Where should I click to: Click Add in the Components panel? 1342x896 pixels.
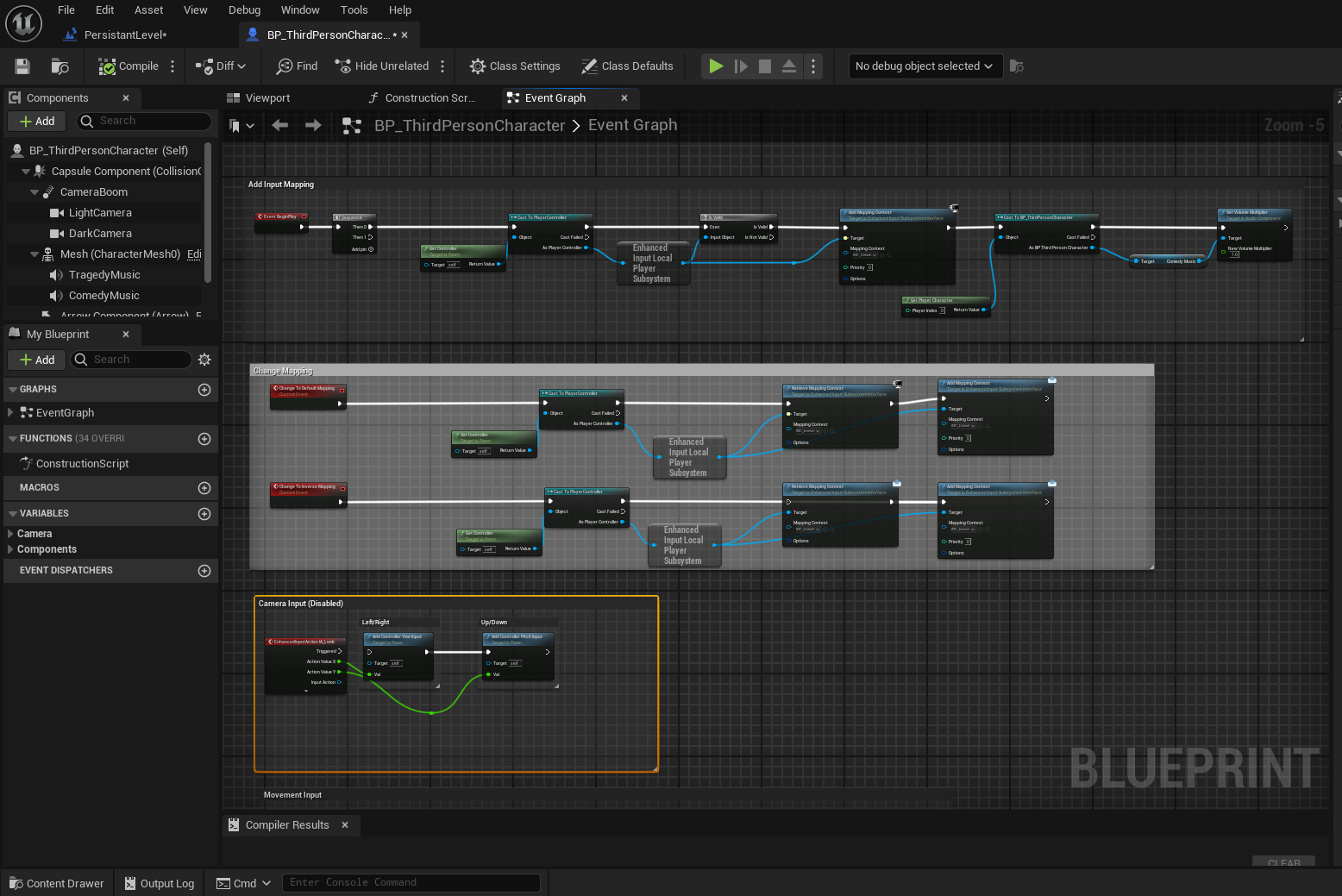click(36, 121)
